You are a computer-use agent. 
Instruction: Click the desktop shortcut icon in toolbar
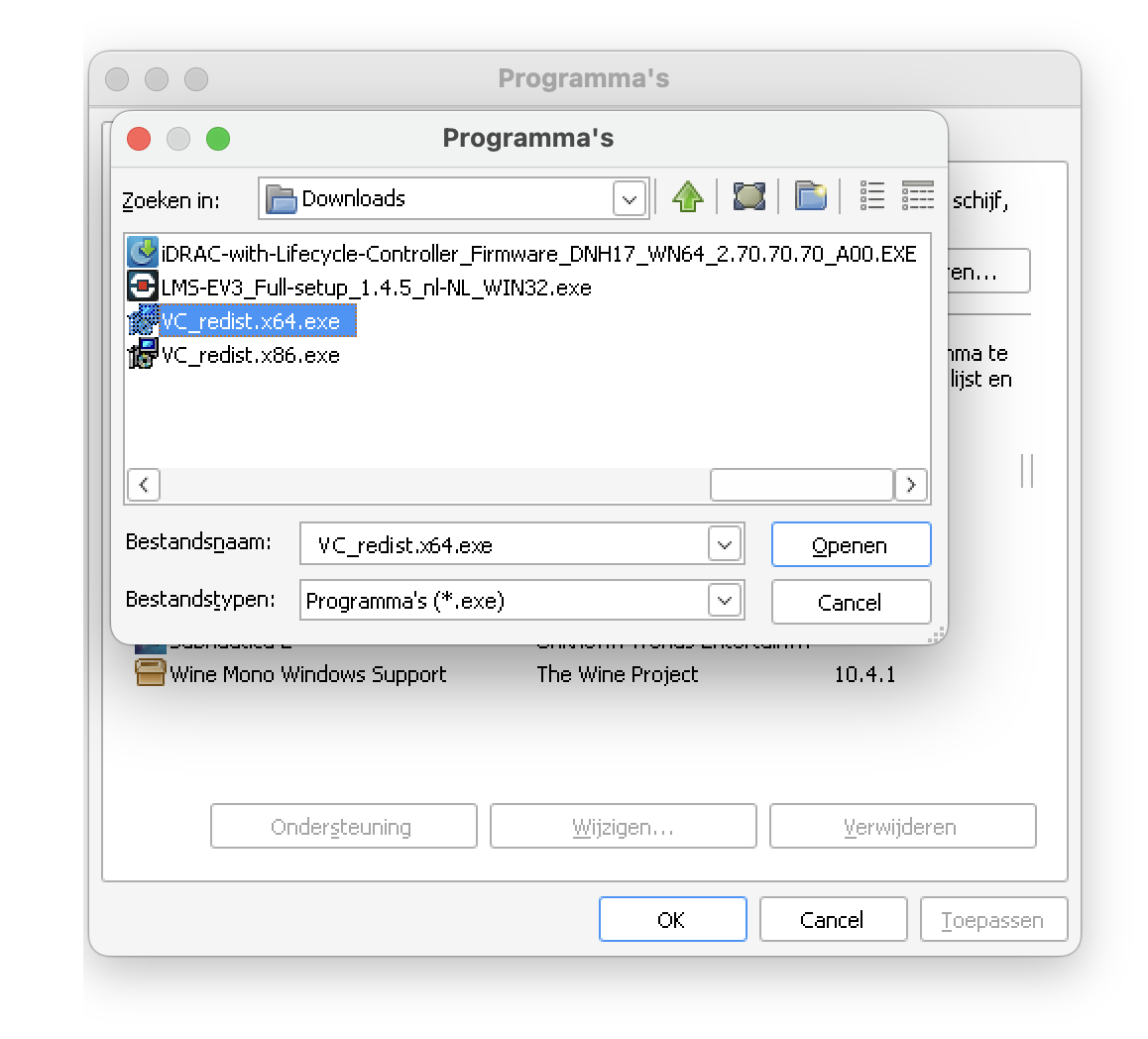pyautogui.click(x=748, y=197)
